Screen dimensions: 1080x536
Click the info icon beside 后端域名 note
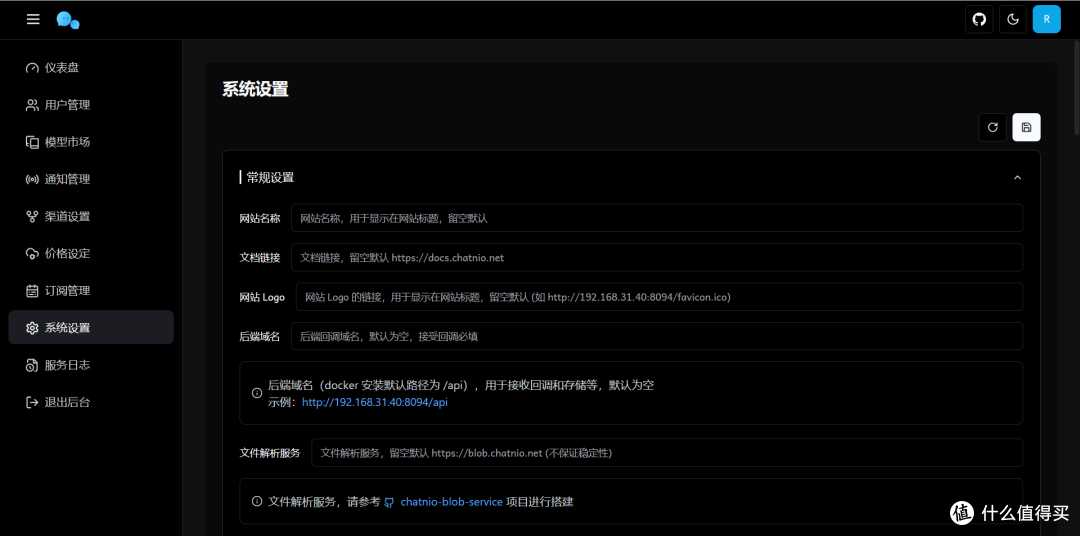click(257, 393)
